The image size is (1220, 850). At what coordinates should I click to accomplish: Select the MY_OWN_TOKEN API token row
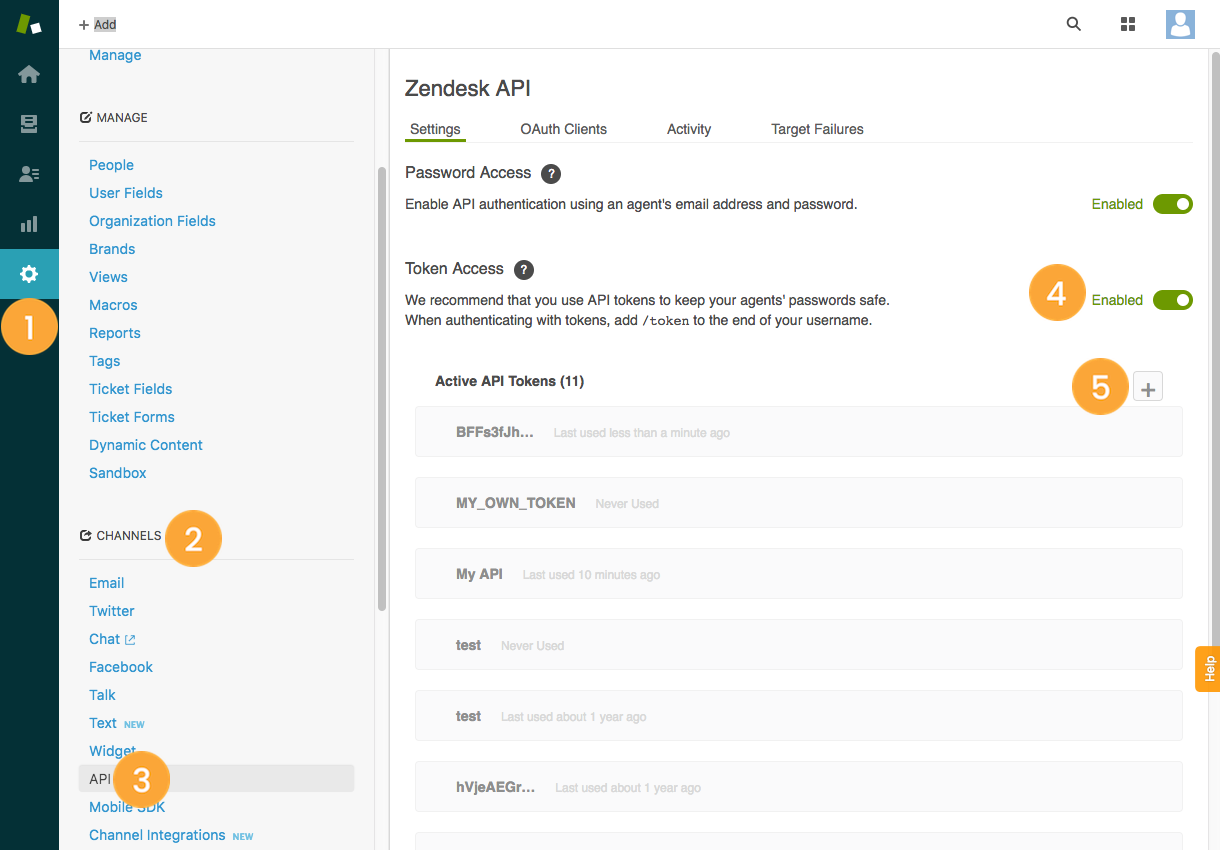799,503
